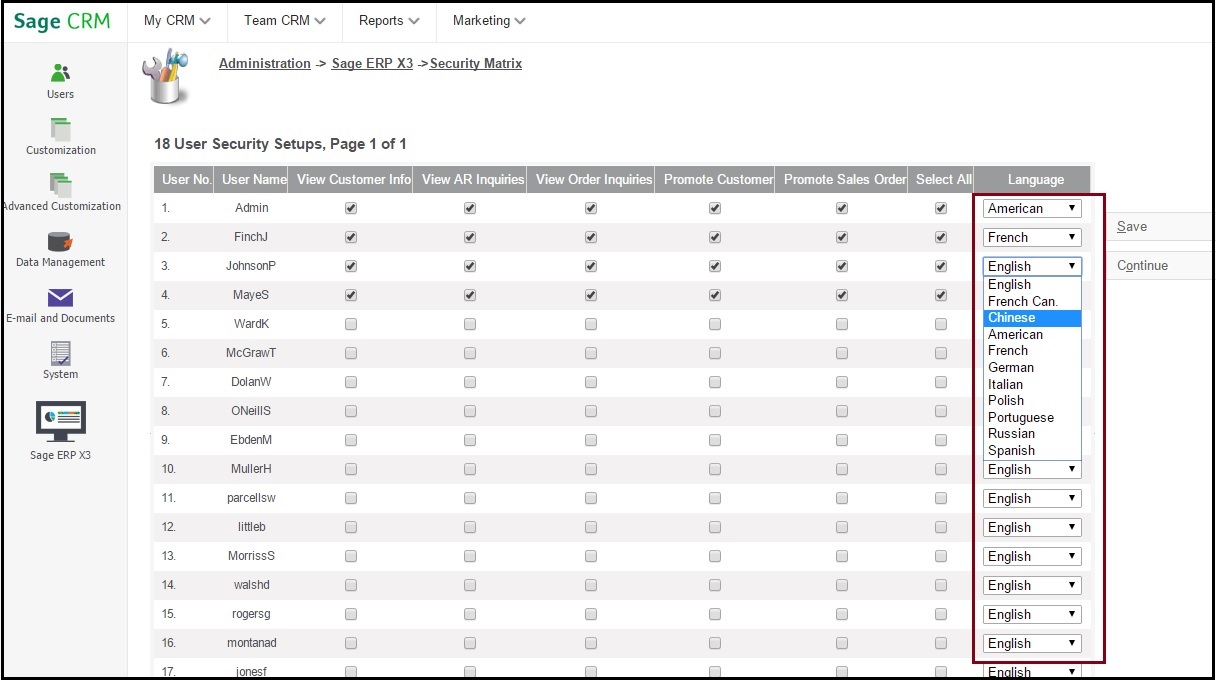Open the Language dropdown for montanad

1032,643
